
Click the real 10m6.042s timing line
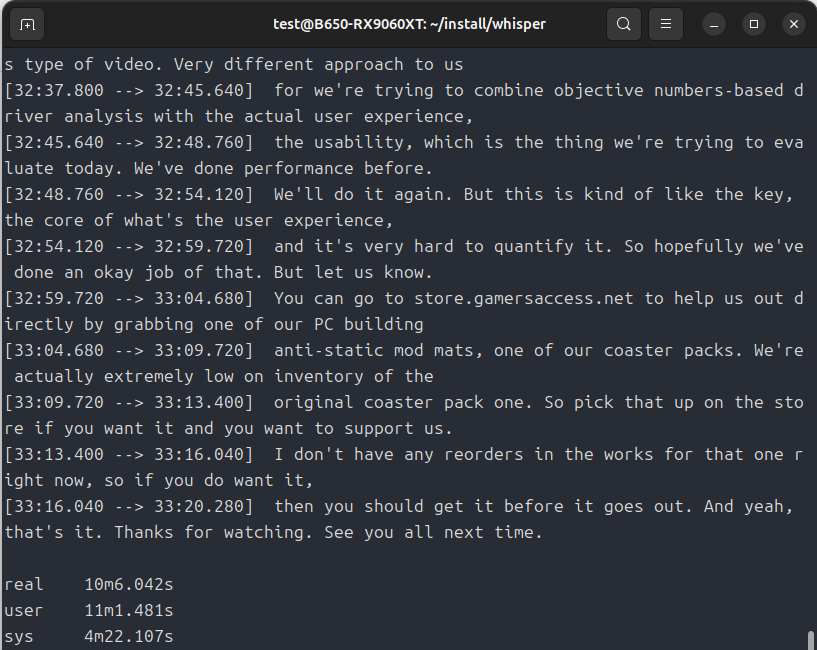[88, 584]
